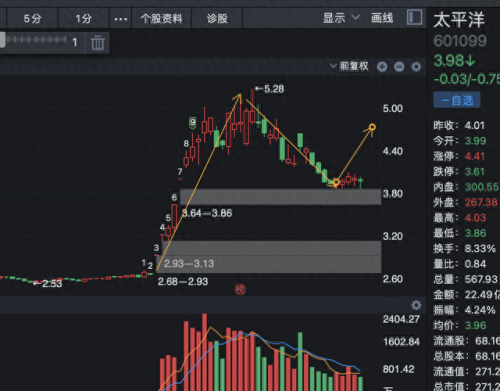The image size is (500, 391).
Task: Select the 3.64—3.86 gap zone label
Action: click(x=207, y=213)
